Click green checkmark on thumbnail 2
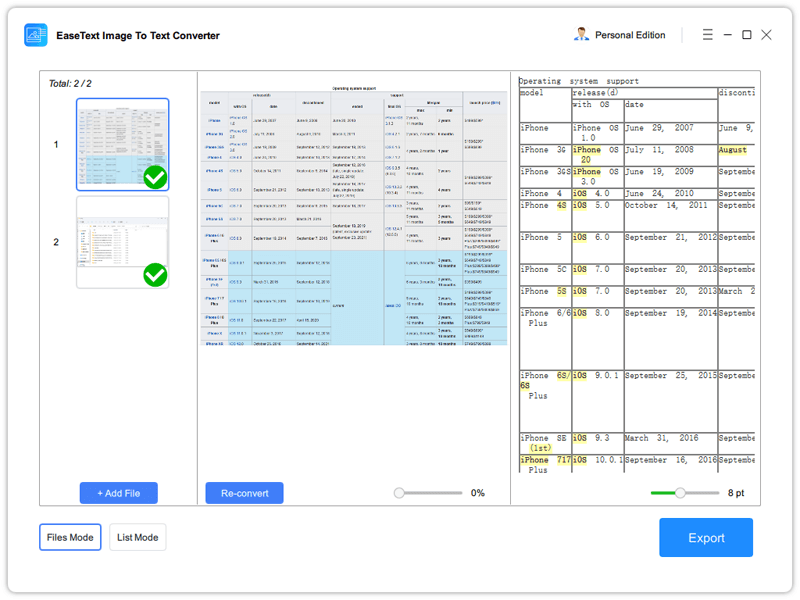This screenshot has width=800, height=600. [155, 276]
